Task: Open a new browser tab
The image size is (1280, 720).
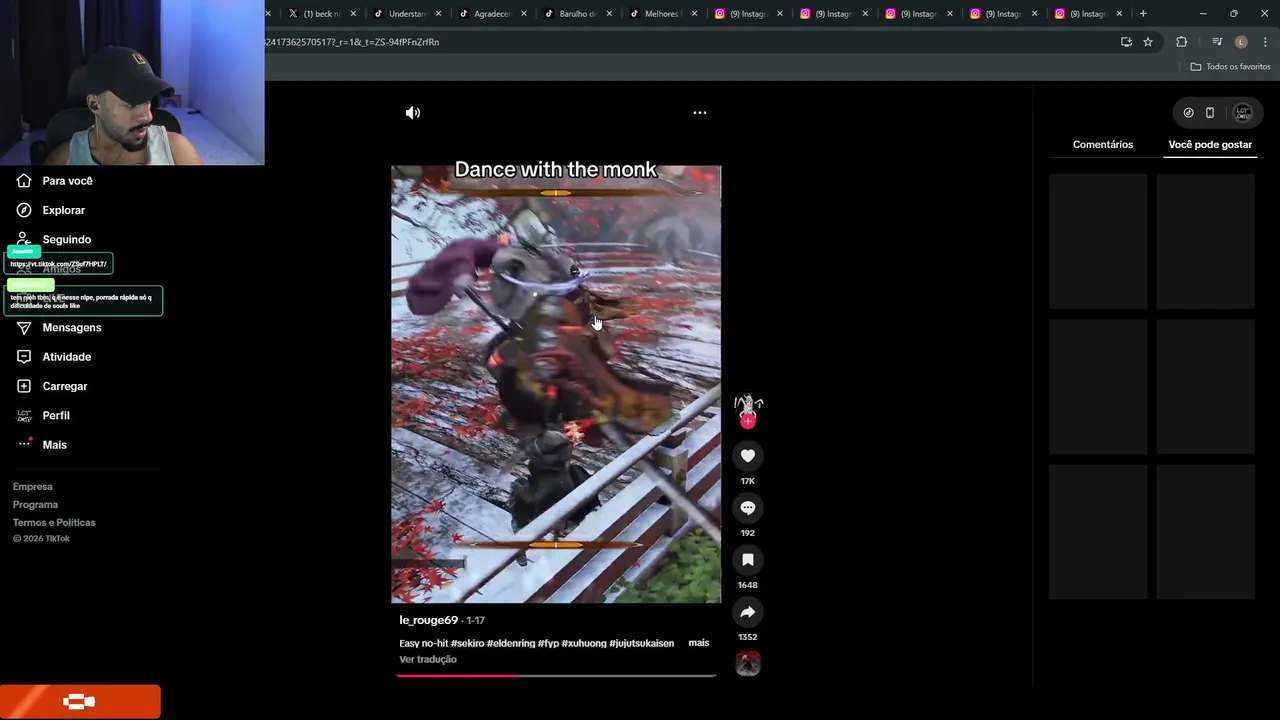Action: (1143, 14)
